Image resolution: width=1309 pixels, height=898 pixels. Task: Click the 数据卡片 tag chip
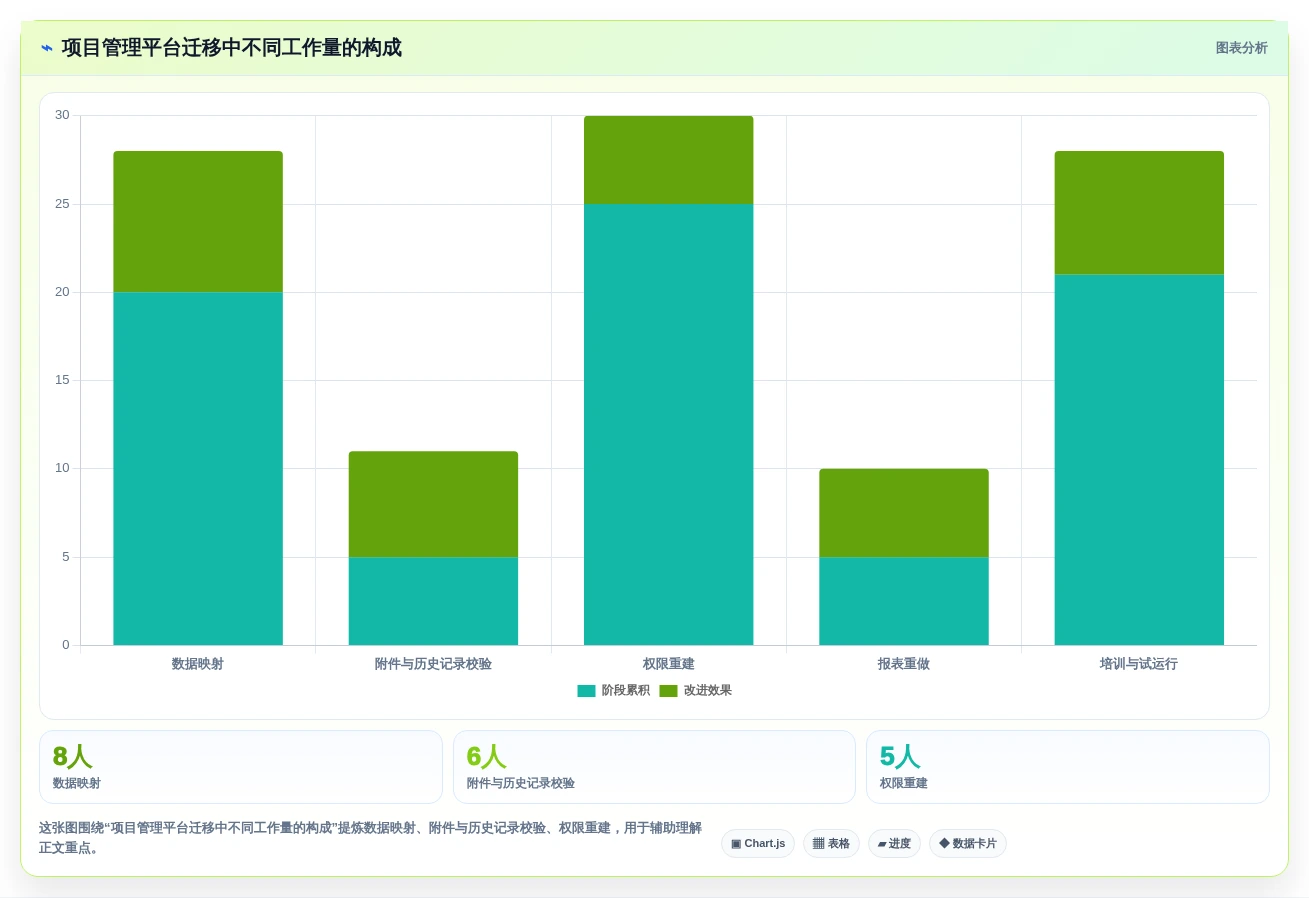968,844
